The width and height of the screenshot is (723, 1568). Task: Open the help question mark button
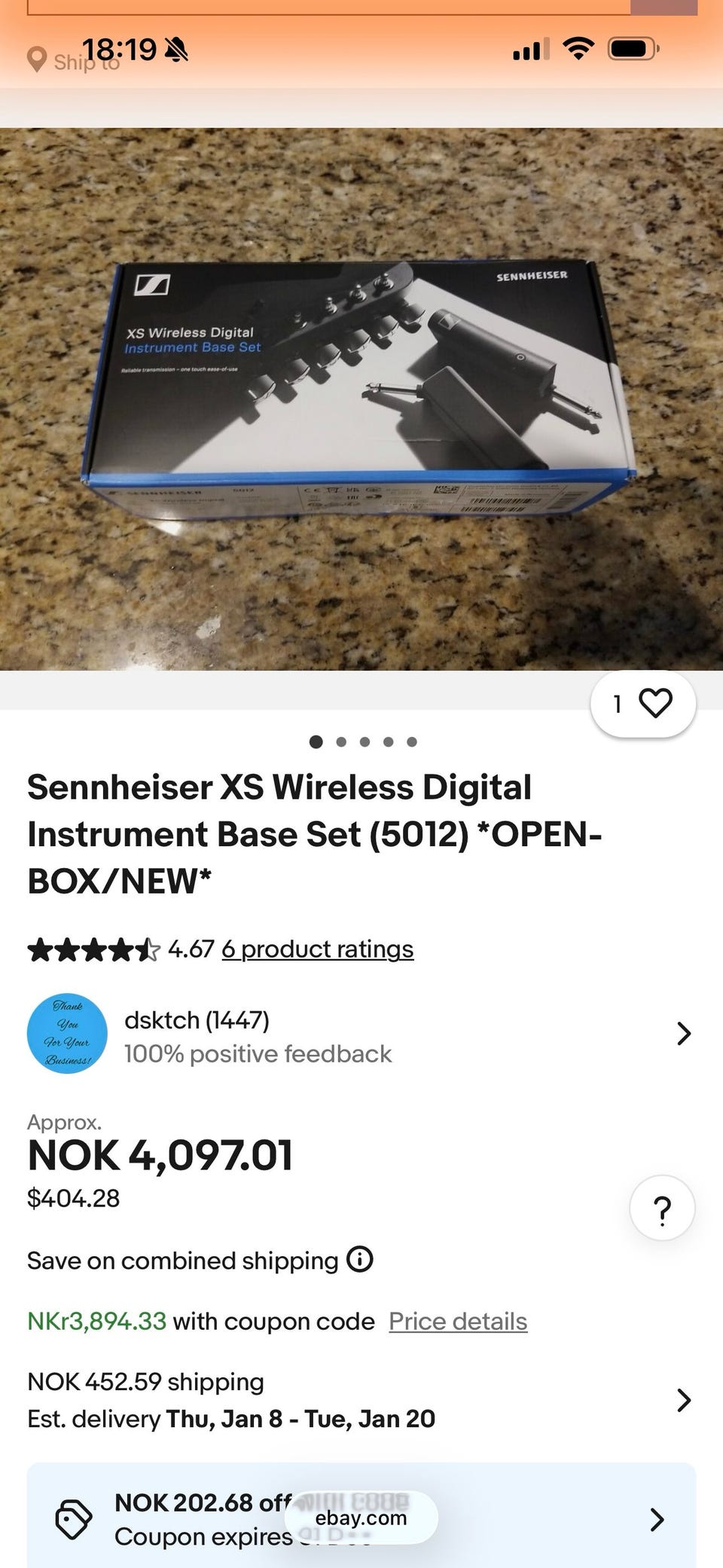pos(662,1208)
